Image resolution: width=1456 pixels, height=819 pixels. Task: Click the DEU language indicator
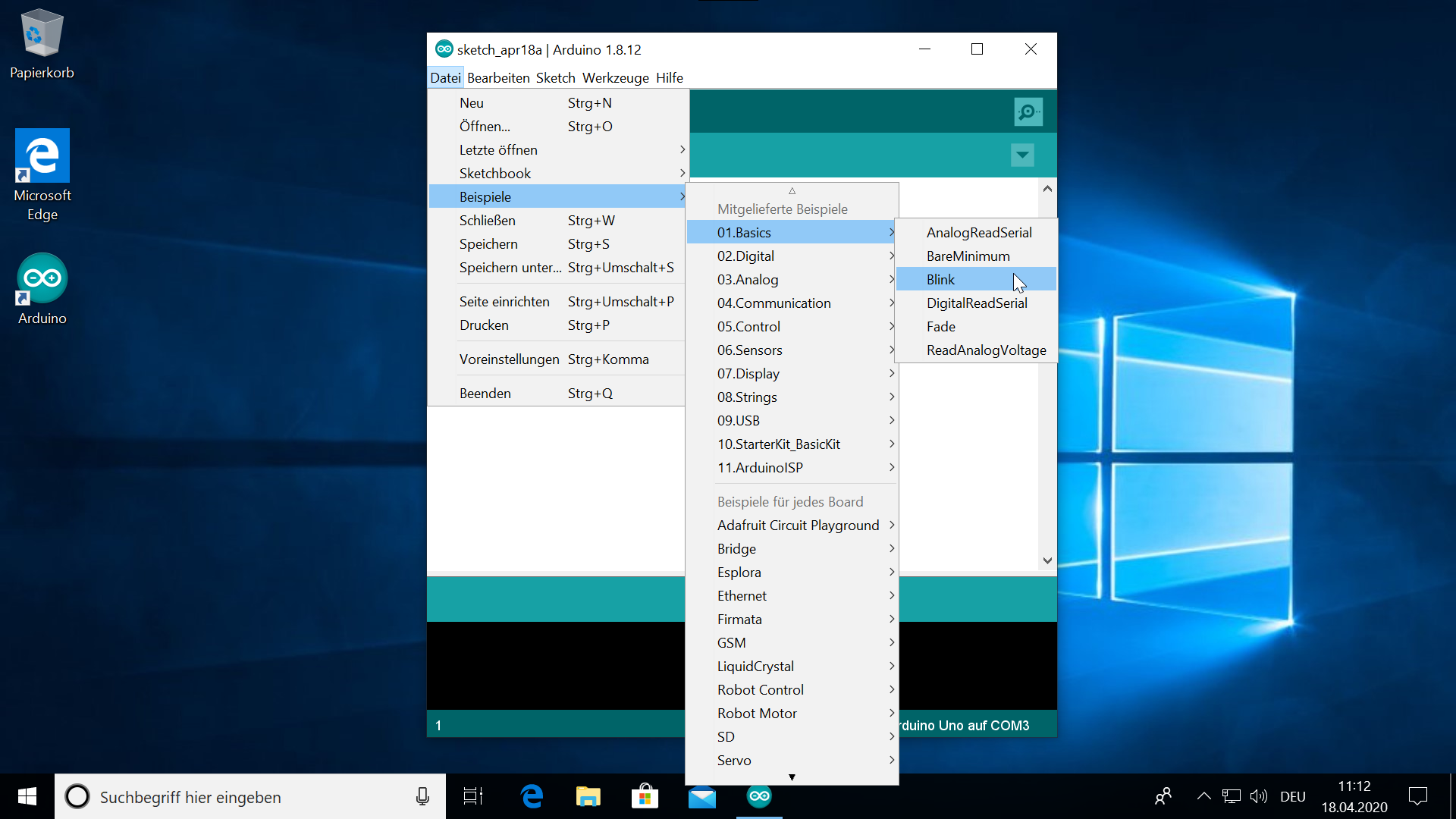(x=1293, y=796)
